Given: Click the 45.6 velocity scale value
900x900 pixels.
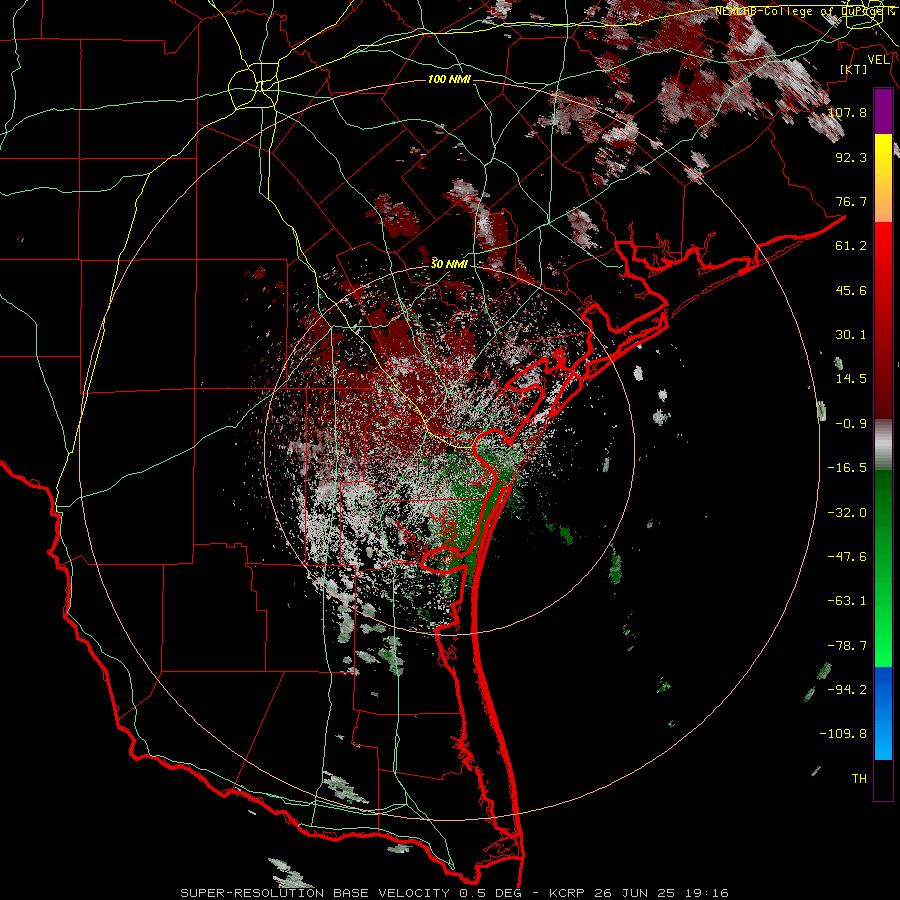Looking at the screenshot, I should click(851, 290).
